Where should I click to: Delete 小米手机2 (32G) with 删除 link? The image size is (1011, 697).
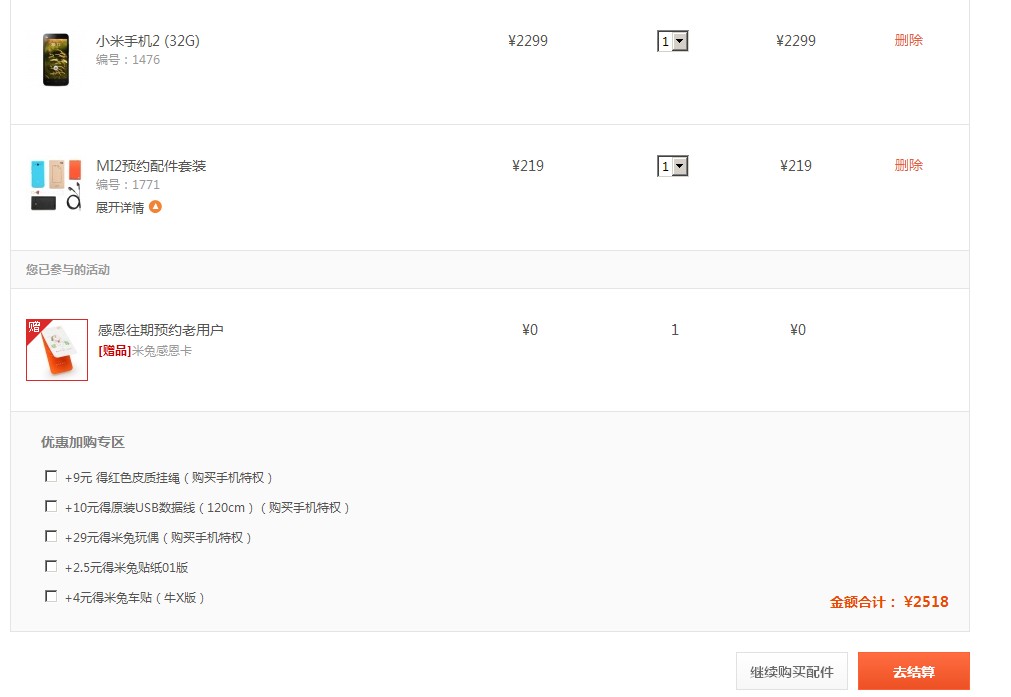tap(908, 40)
